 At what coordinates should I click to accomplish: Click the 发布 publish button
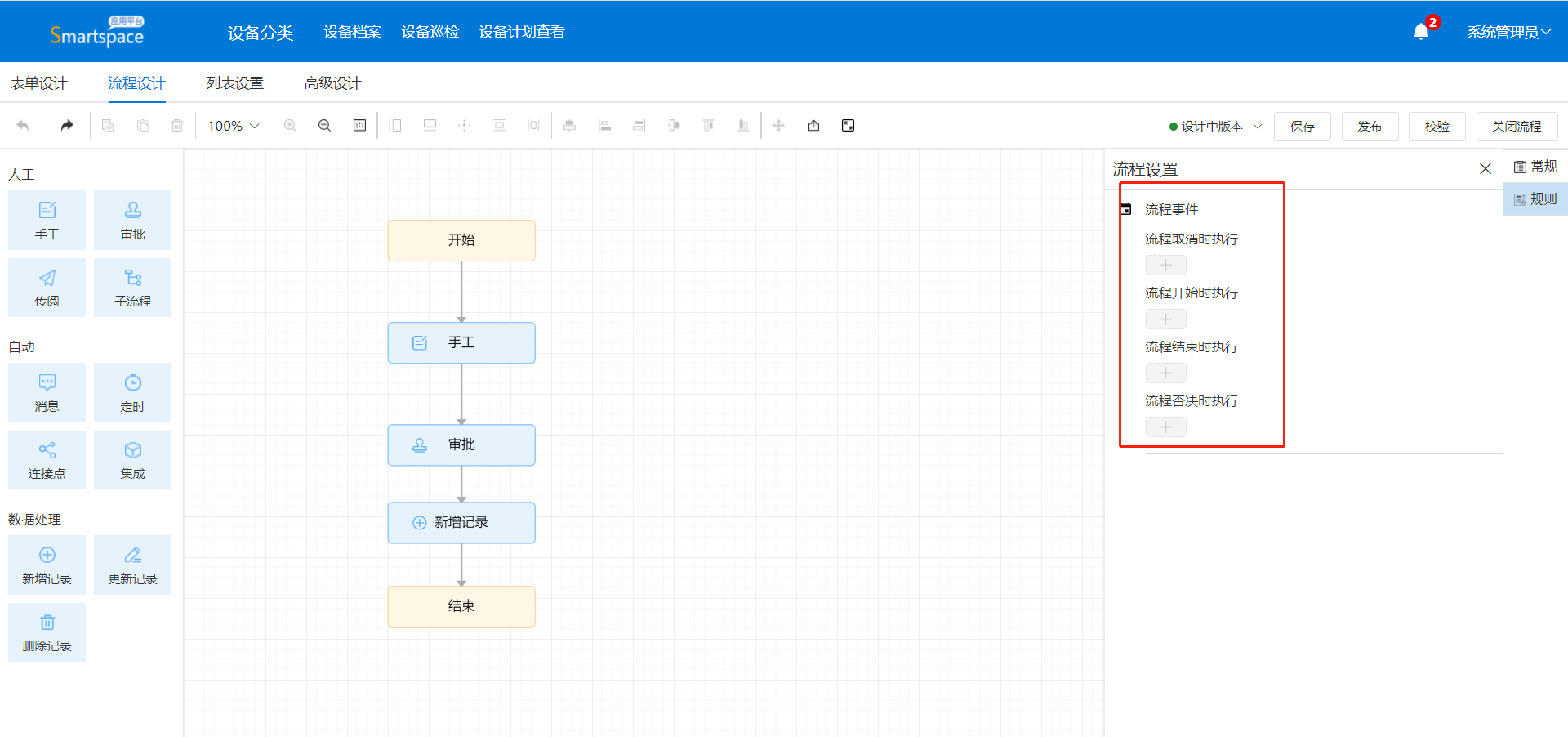[1370, 127]
